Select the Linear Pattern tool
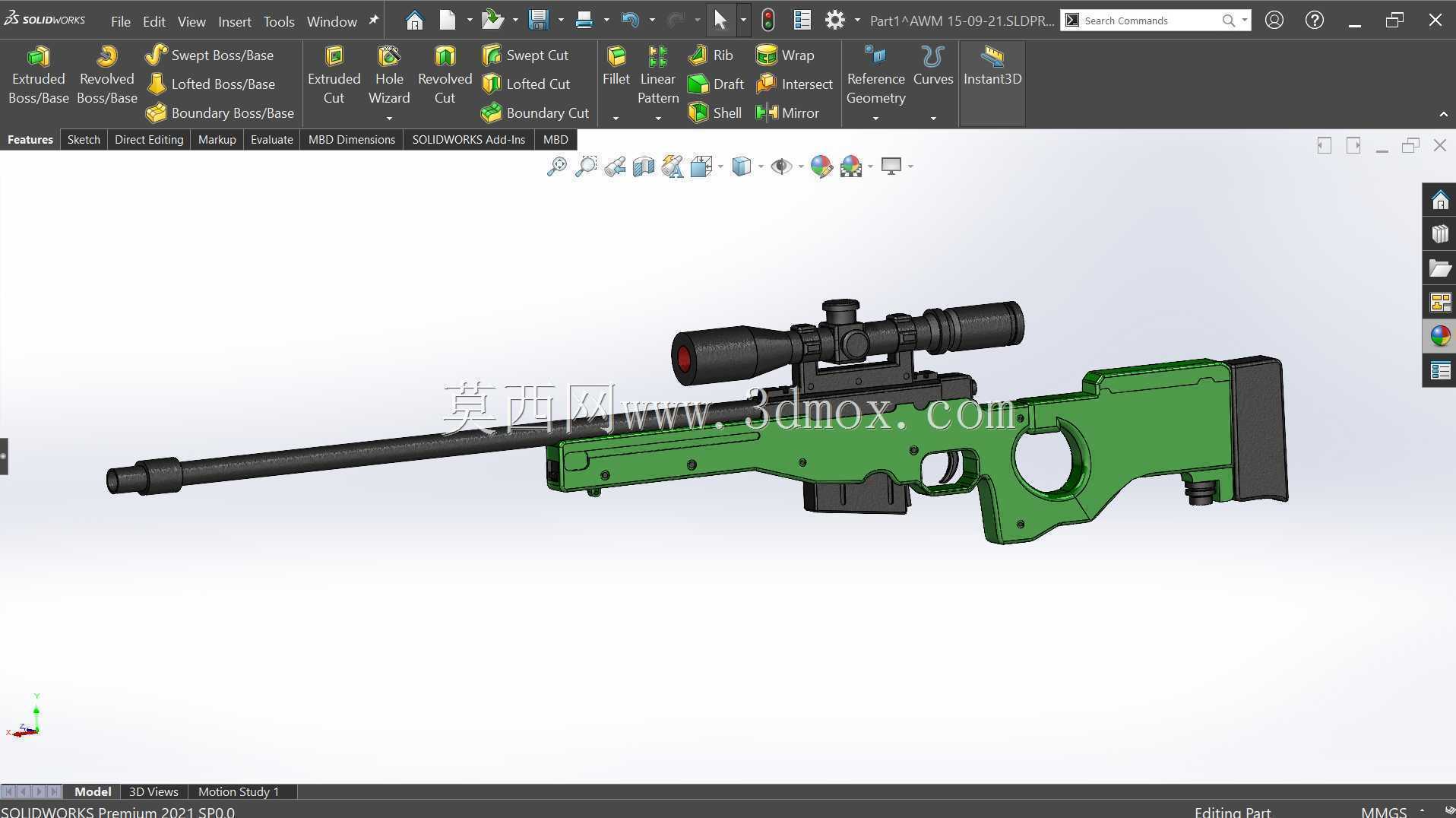This screenshot has width=1456, height=818. pos(658,75)
